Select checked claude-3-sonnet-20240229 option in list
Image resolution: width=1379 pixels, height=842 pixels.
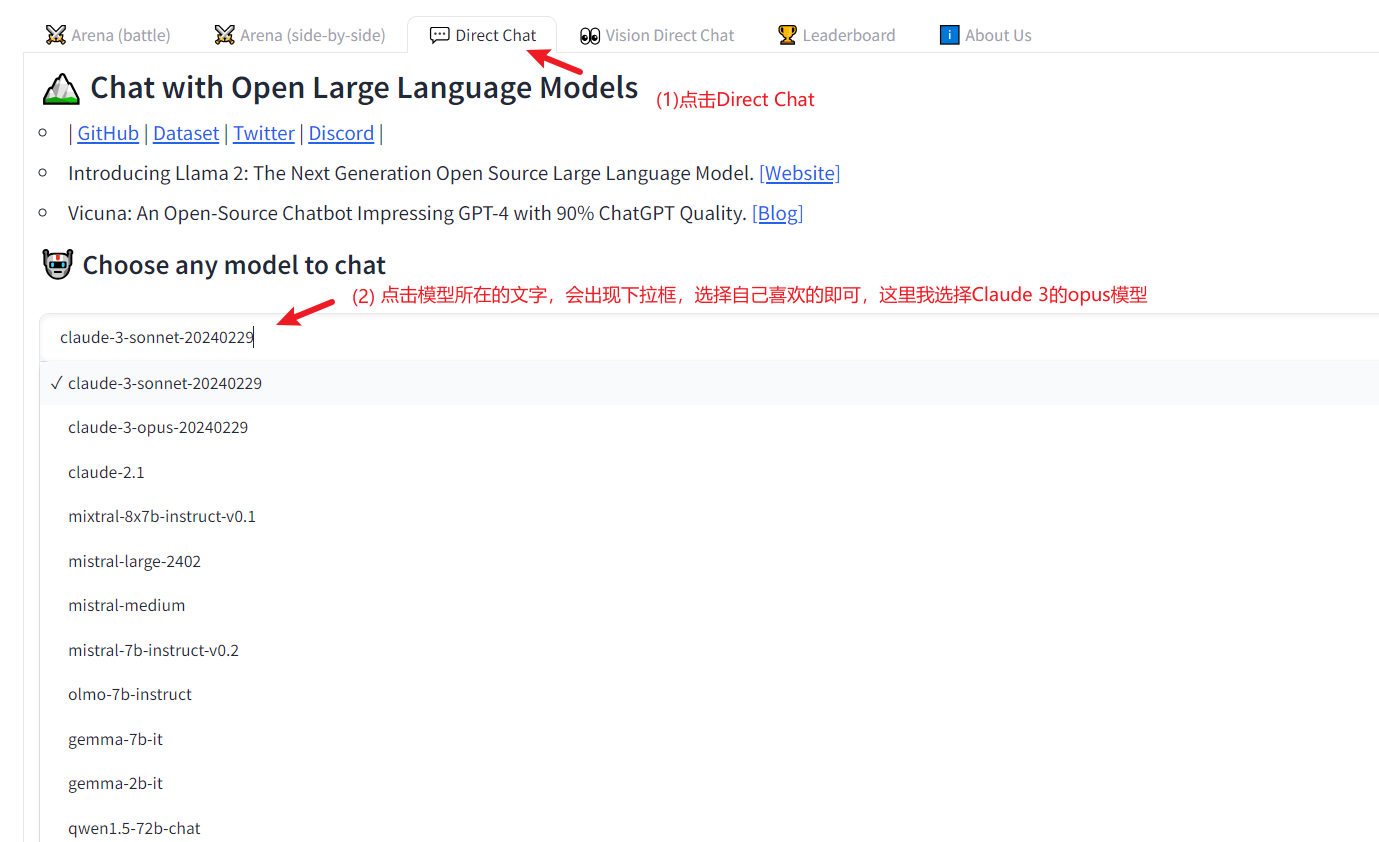709,383
